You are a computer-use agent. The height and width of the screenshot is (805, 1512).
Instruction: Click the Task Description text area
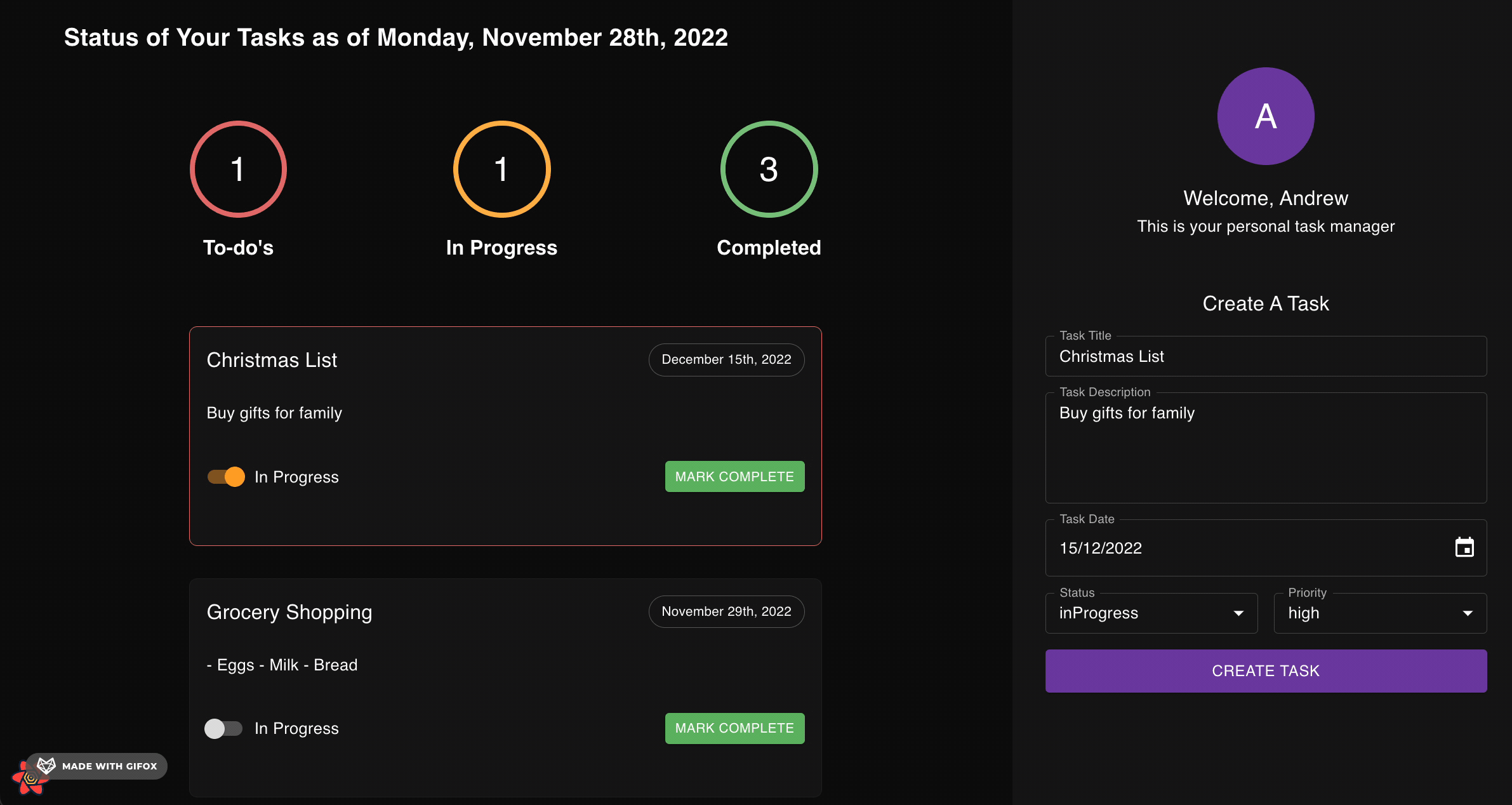1265,450
